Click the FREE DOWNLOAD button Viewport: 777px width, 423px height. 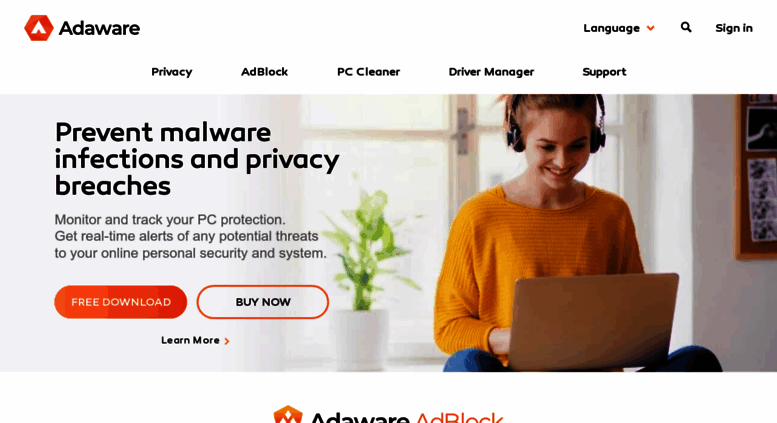(120, 302)
